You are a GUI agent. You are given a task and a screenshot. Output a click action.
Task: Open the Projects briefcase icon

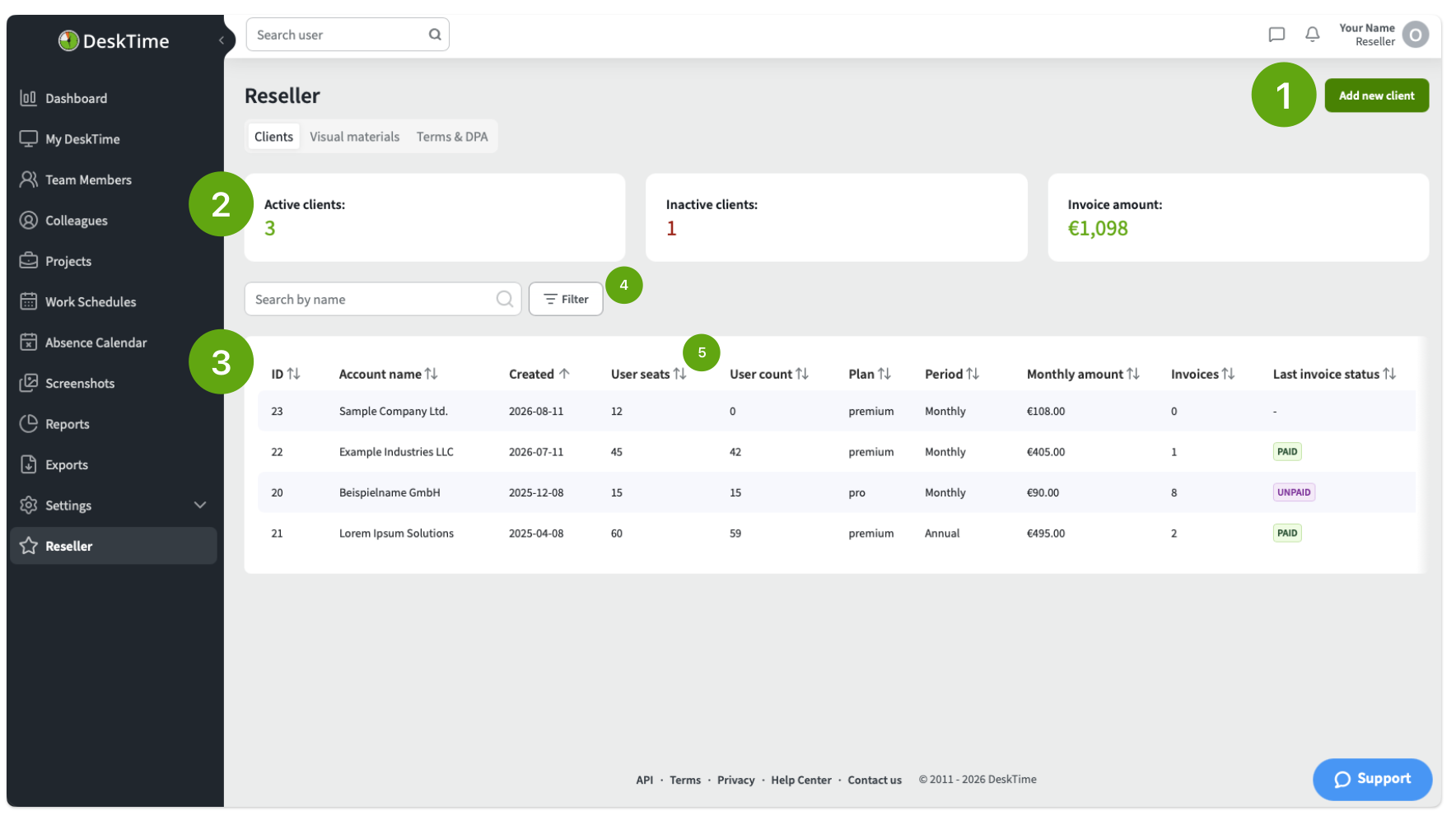[x=29, y=261]
